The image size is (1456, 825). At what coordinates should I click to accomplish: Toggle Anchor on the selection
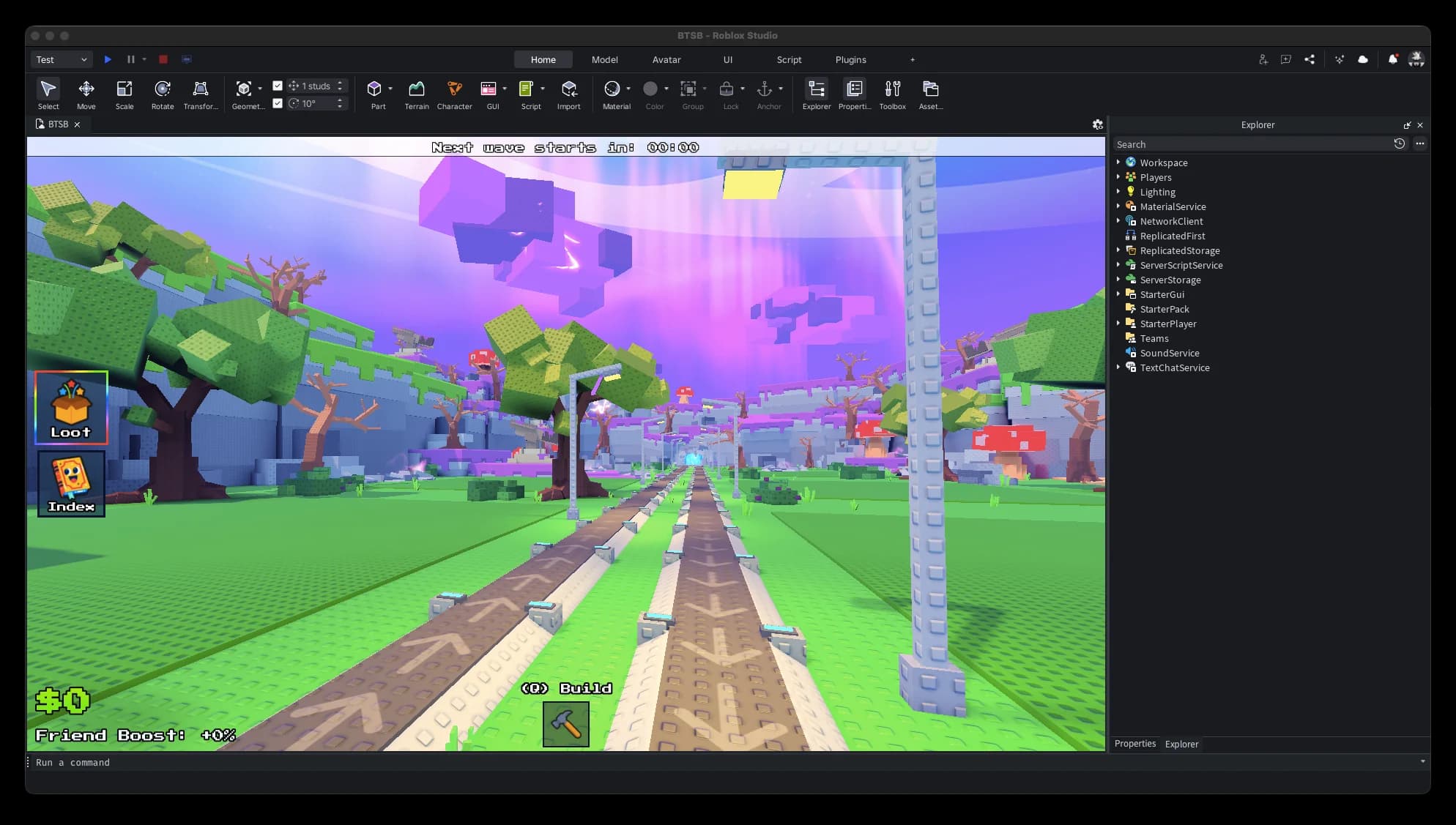click(x=768, y=94)
